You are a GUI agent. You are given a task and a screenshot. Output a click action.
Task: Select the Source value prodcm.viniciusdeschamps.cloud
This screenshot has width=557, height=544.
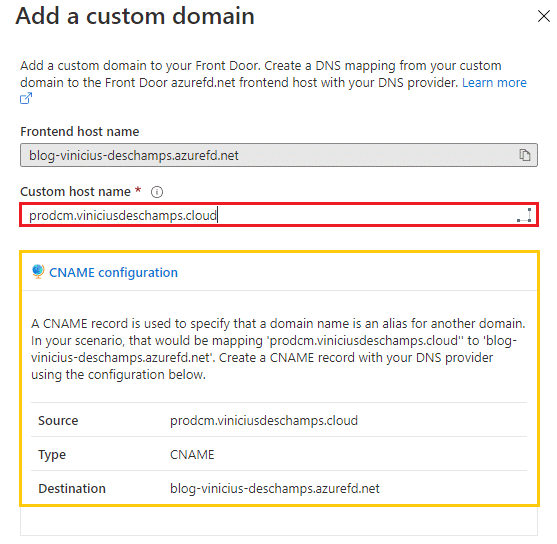(264, 421)
